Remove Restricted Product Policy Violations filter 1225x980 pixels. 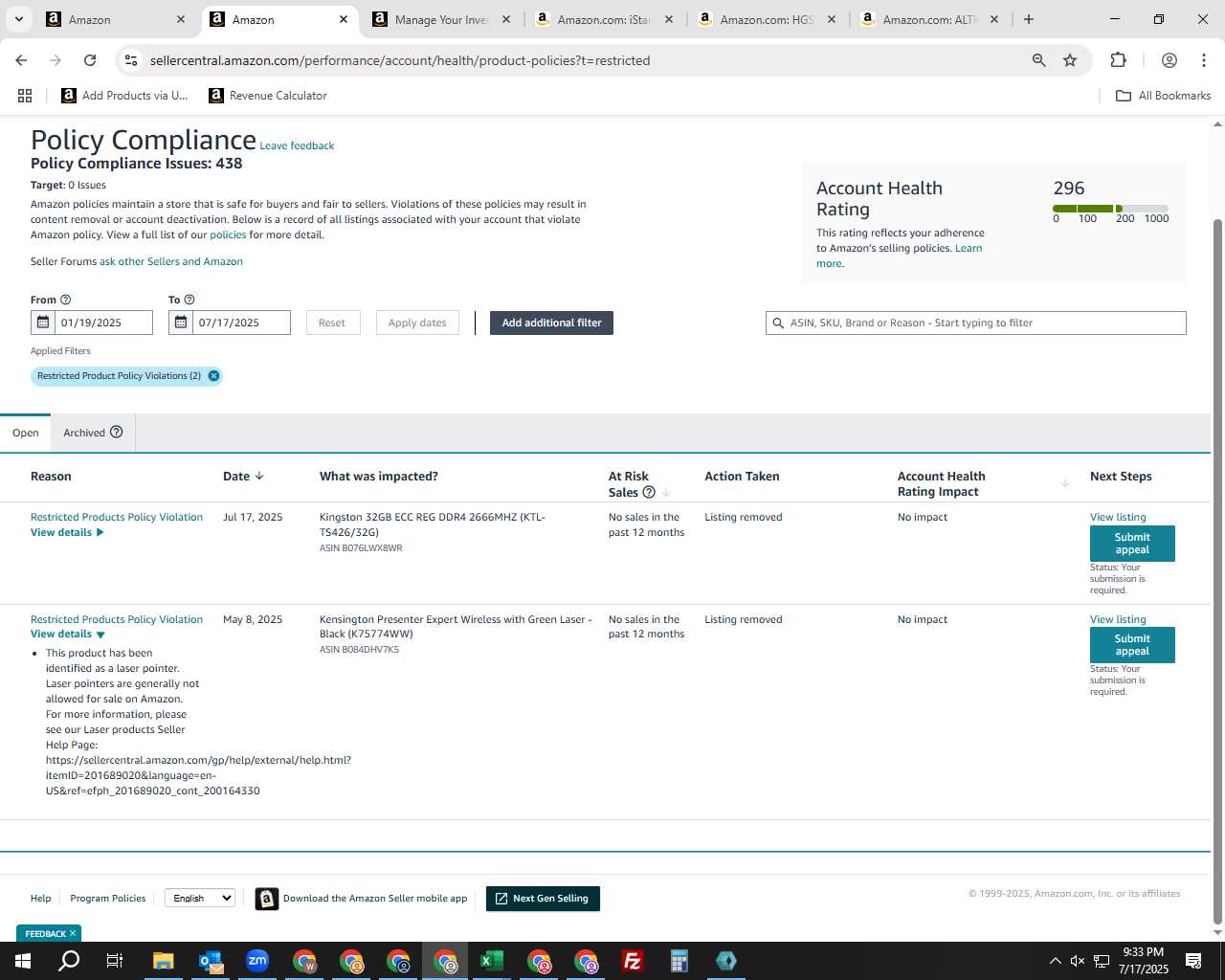(213, 376)
